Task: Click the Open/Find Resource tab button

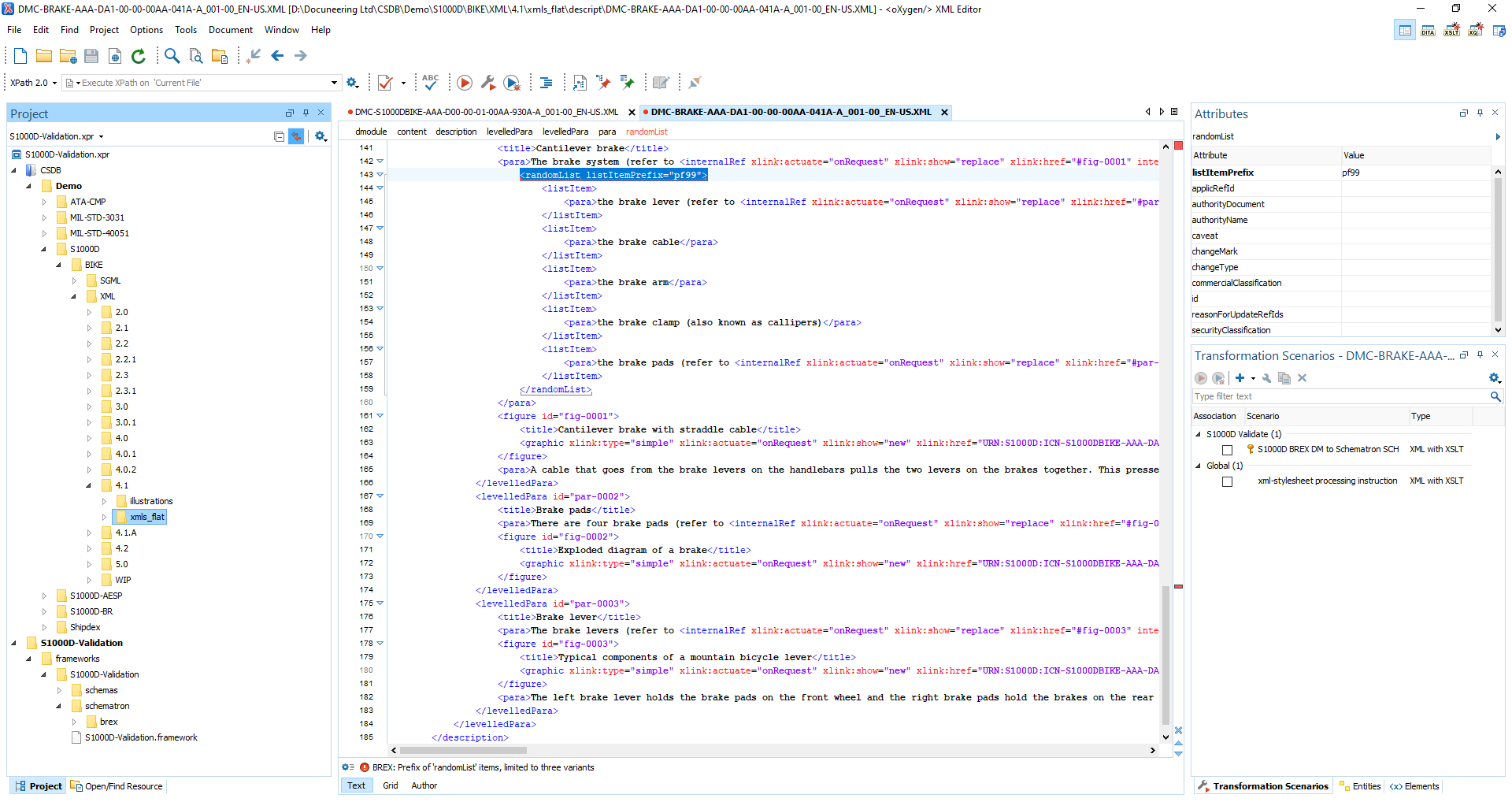Action: 117,786
